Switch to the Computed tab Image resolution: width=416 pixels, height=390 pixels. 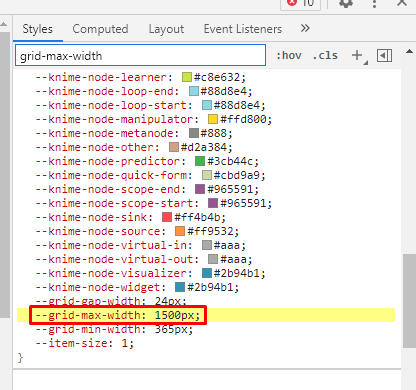(100, 29)
